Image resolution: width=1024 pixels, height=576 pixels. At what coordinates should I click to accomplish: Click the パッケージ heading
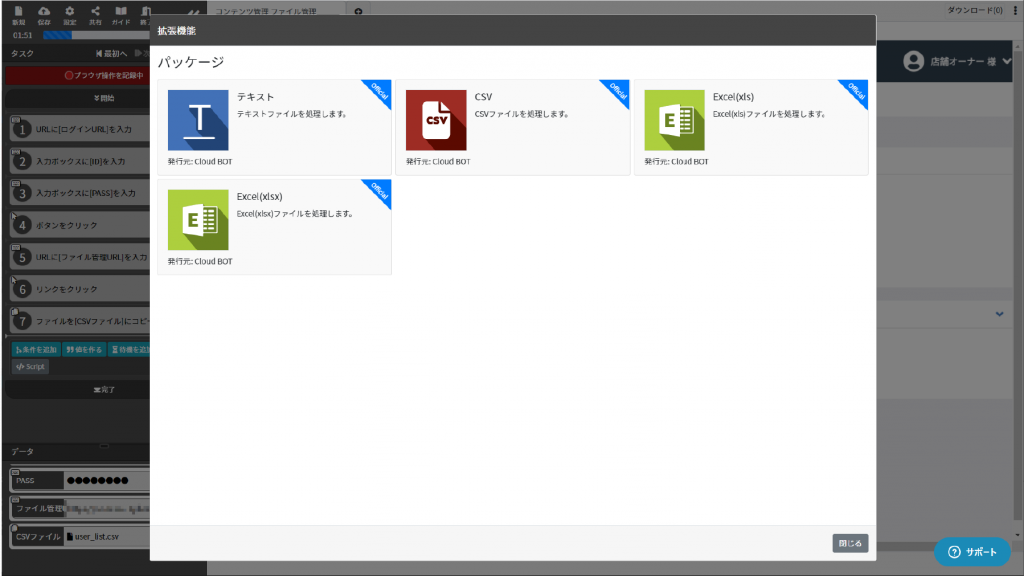pos(191,62)
